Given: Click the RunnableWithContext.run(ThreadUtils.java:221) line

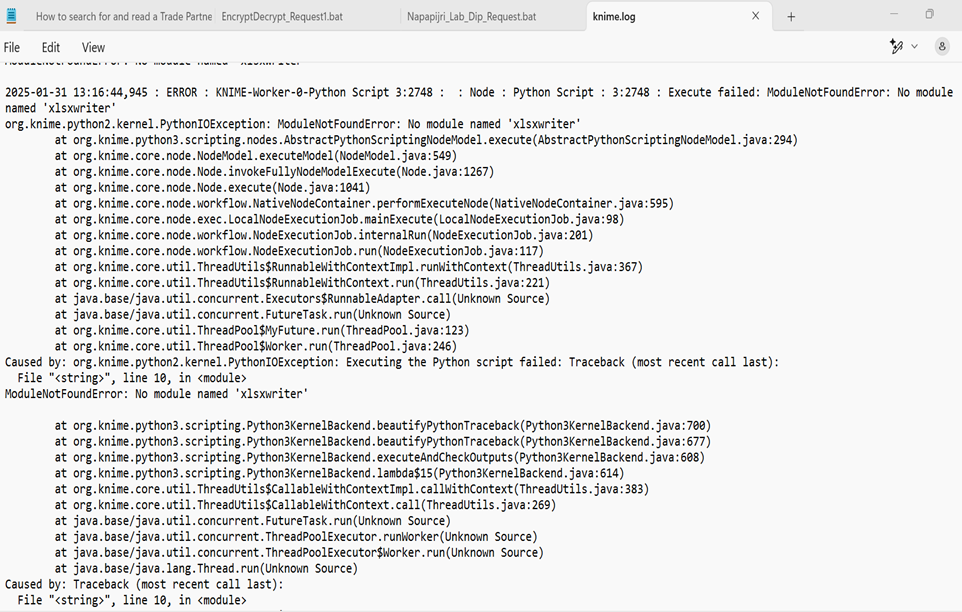Looking at the screenshot, I should 302,283.
